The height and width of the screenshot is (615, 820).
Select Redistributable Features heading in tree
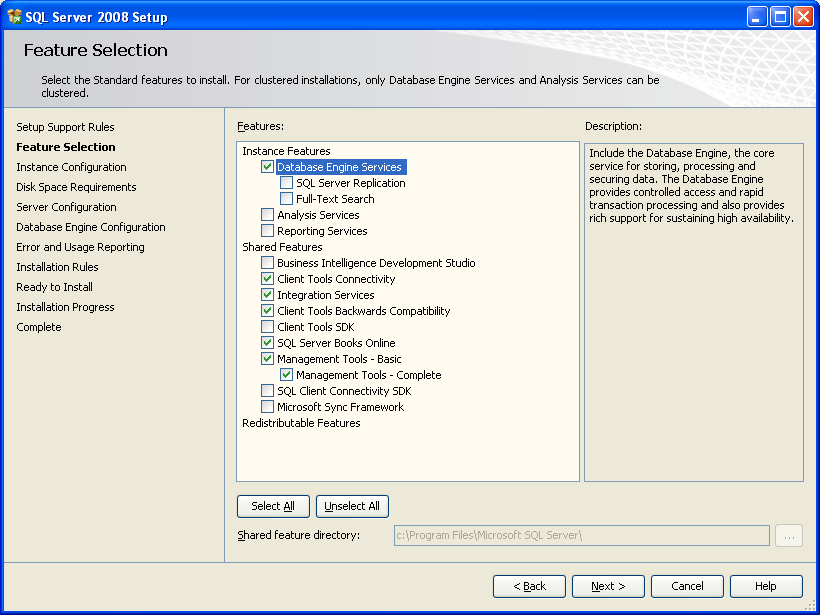[301, 423]
